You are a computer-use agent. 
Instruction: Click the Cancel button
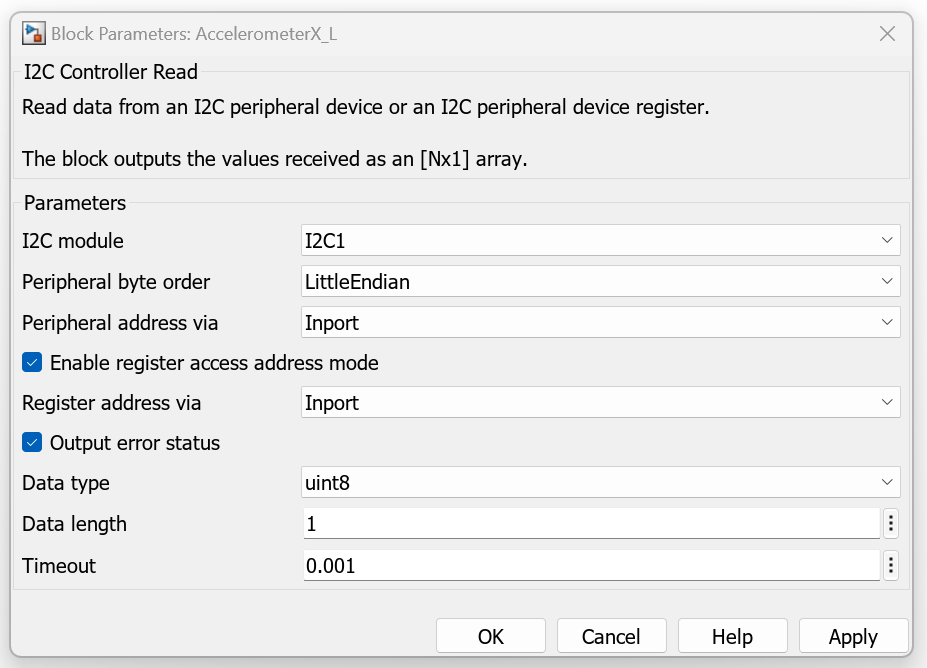click(x=611, y=636)
